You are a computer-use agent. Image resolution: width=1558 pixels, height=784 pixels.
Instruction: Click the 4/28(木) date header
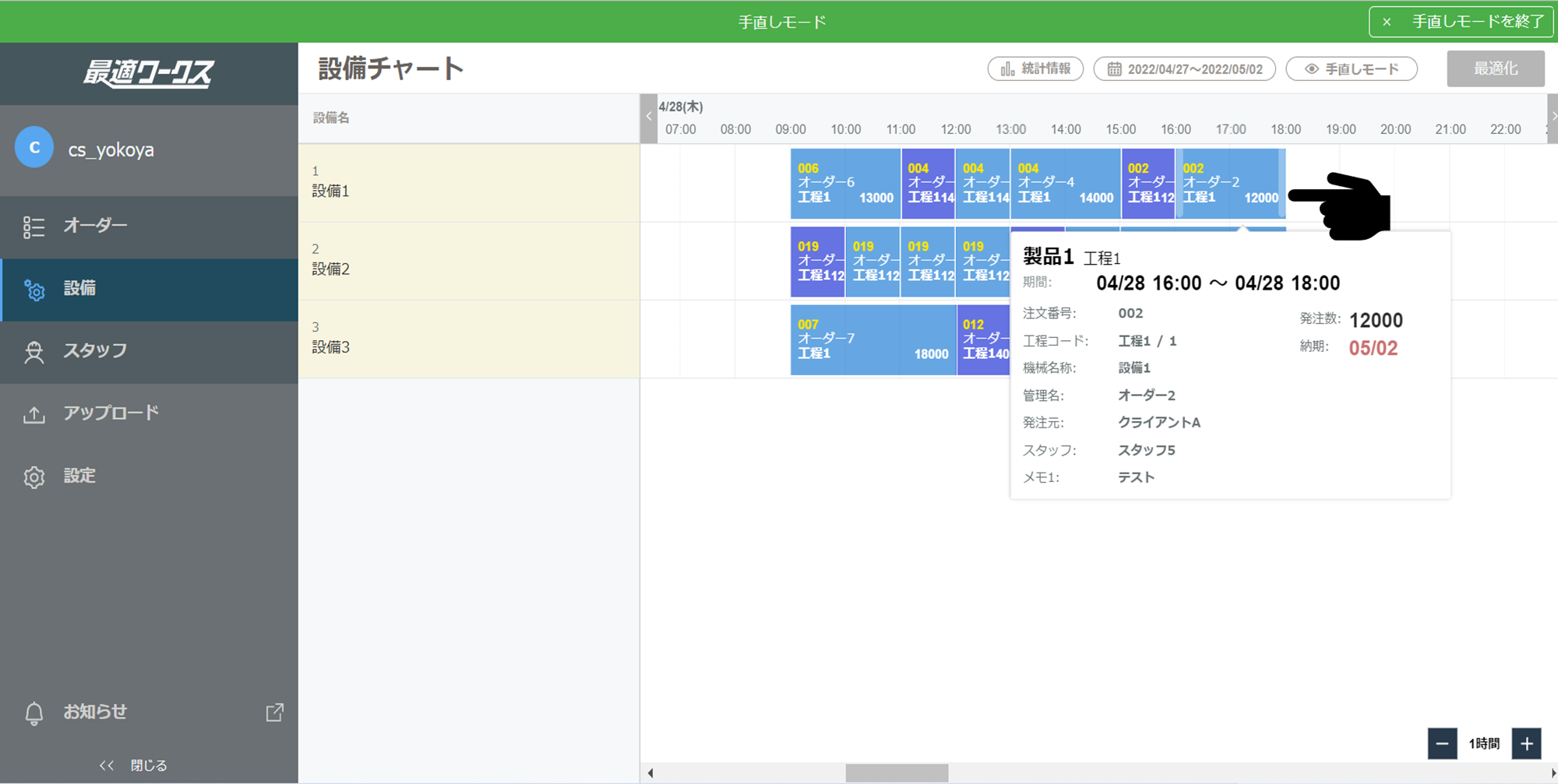pos(681,107)
